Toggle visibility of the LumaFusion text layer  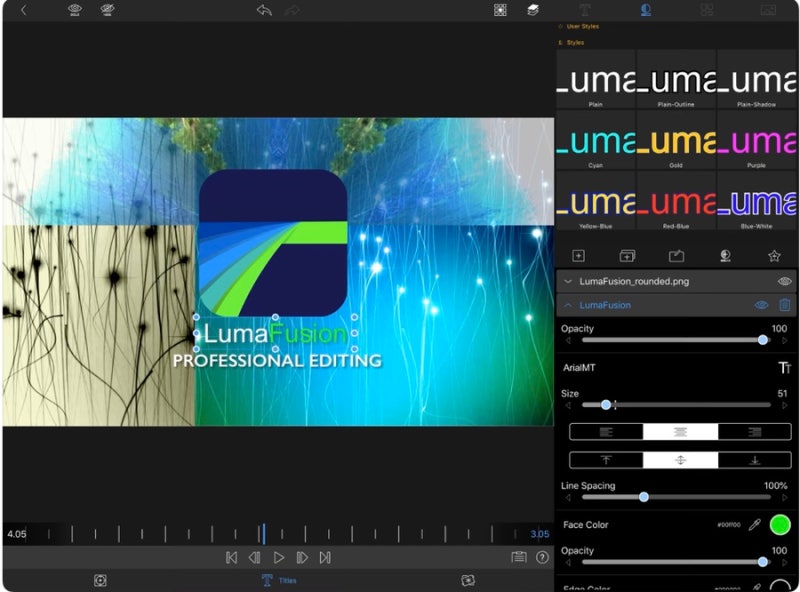(761, 305)
